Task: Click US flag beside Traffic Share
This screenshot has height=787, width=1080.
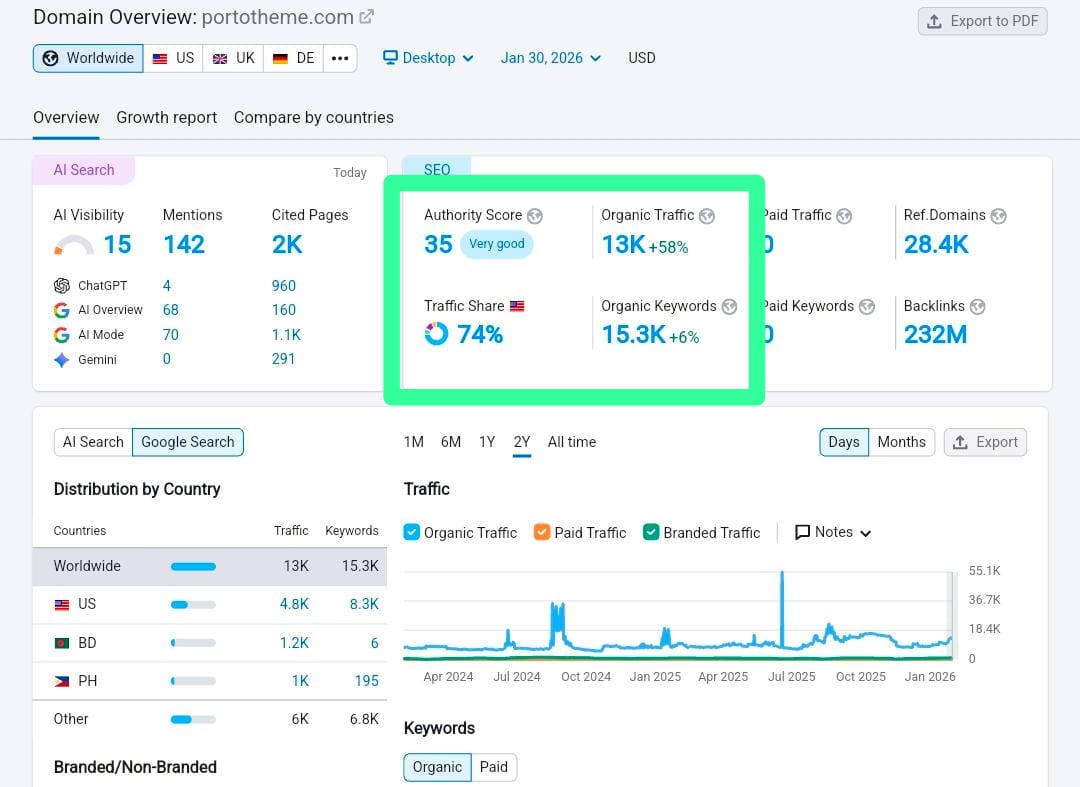Action: click(x=517, y=306)
